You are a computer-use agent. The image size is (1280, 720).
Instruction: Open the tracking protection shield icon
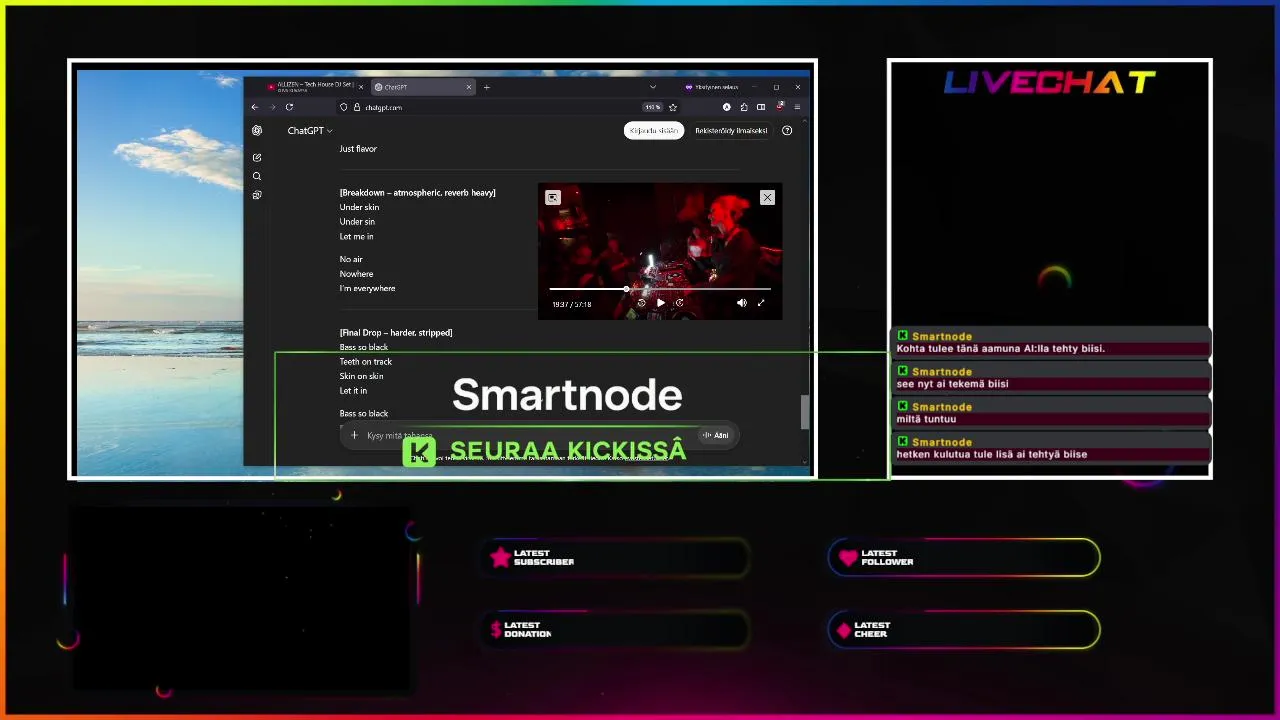click(344, 107)
